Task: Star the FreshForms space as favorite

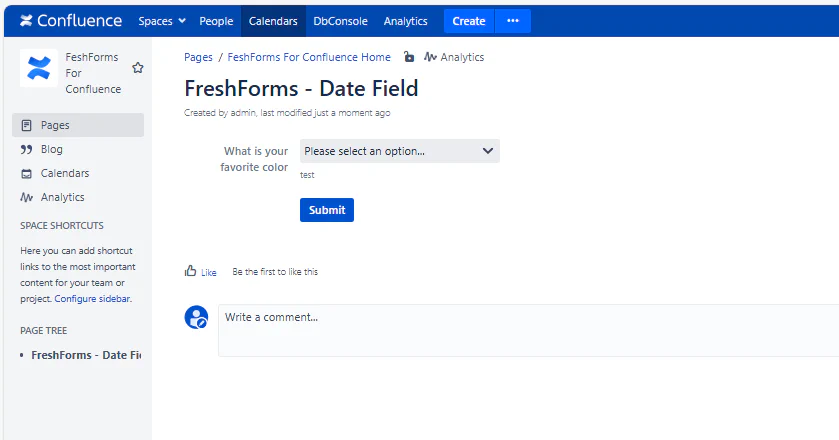Action: point(138,68)
